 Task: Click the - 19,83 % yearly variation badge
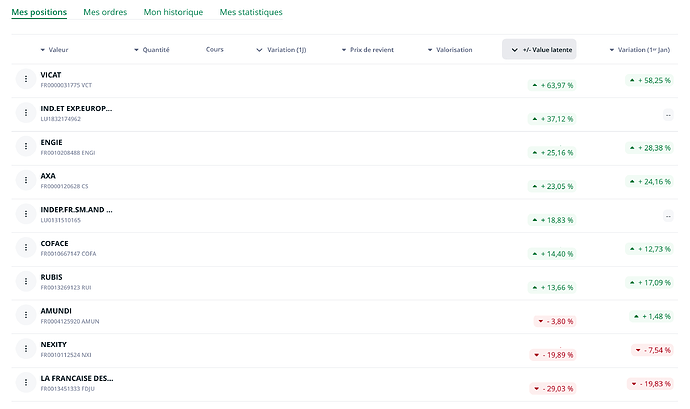pyautogui.click(x=650, y=384)
